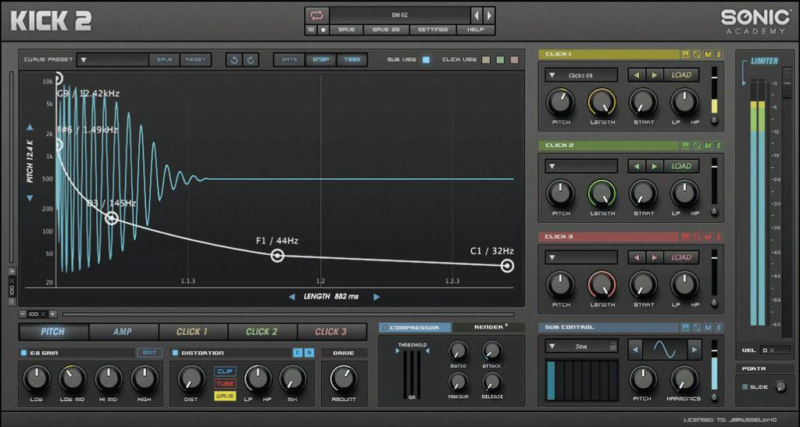This screenshot has height=427, width=800.
Task: Click the red loop icon beside preset name
Action: tap(316, 15)
